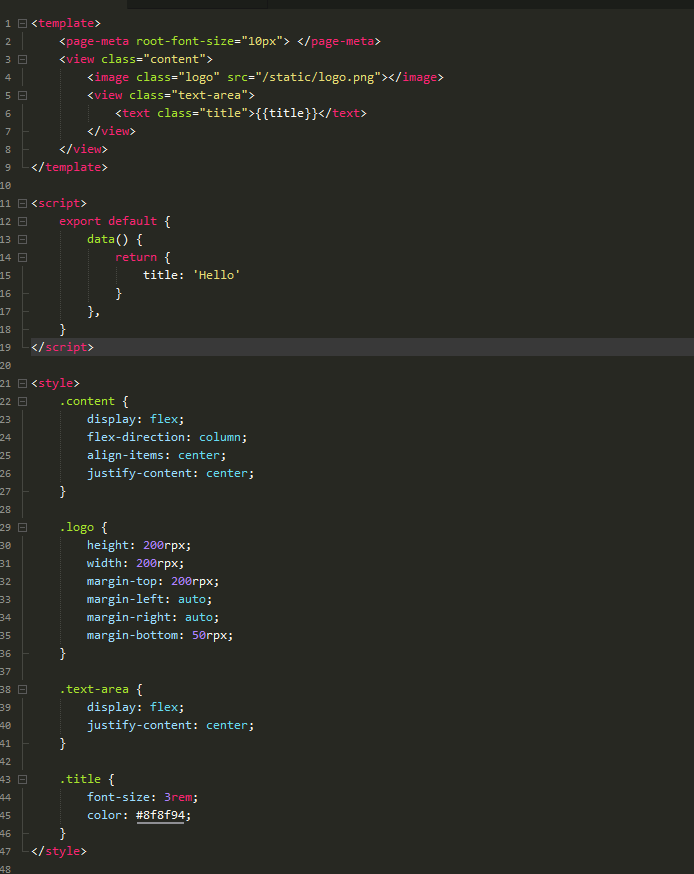Collapse the .text-area rule fold marker
Viewport: 694px width, 874px height.
[22, 690]
